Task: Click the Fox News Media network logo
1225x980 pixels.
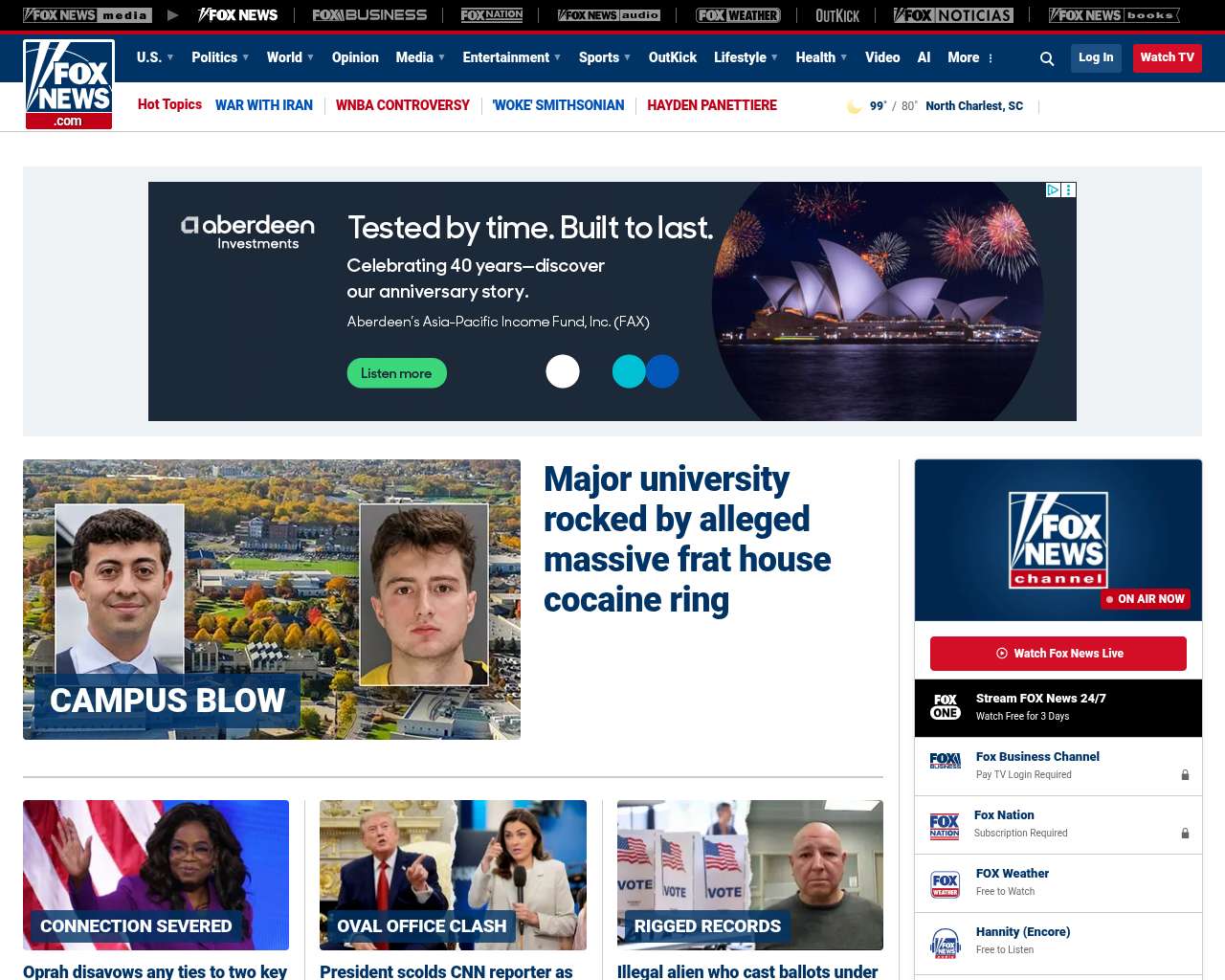Action: [87, 15]
